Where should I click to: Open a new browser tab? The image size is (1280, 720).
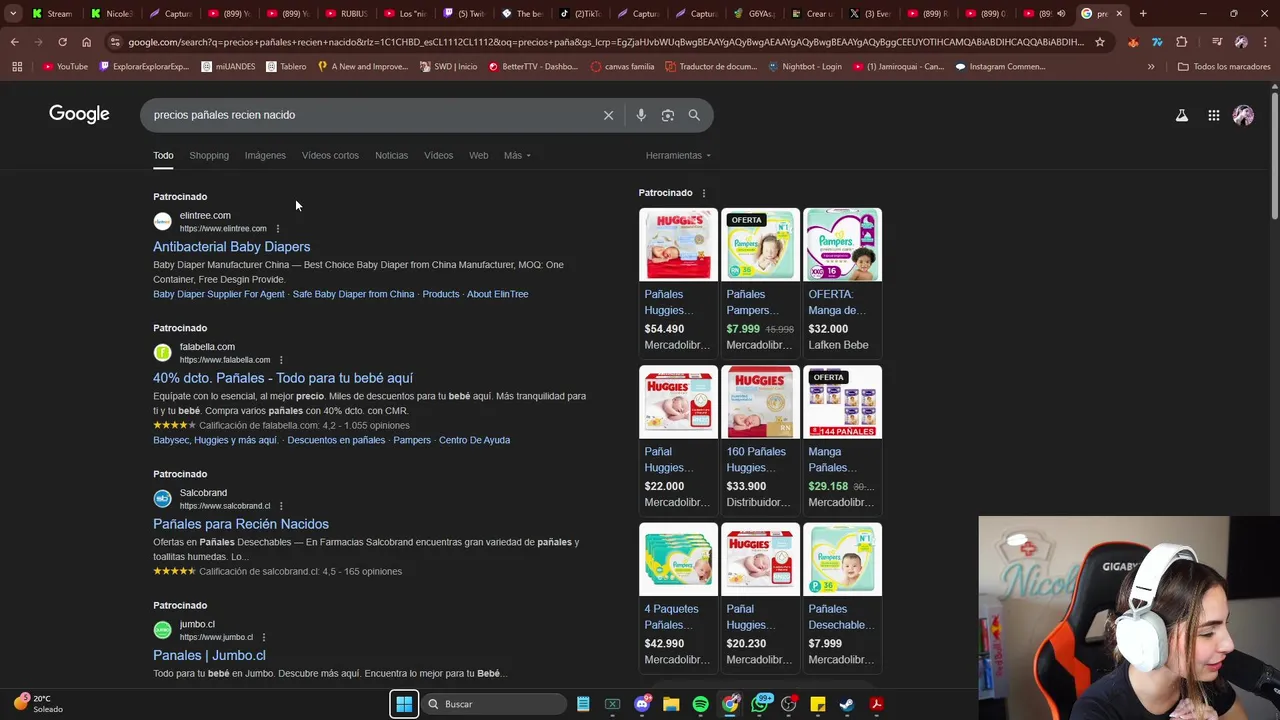coord(1143,14)
